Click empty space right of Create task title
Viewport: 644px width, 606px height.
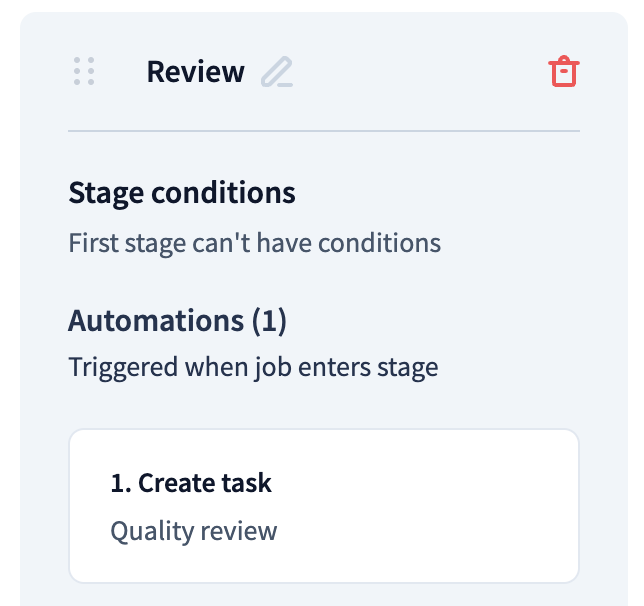tap(420, 483)
